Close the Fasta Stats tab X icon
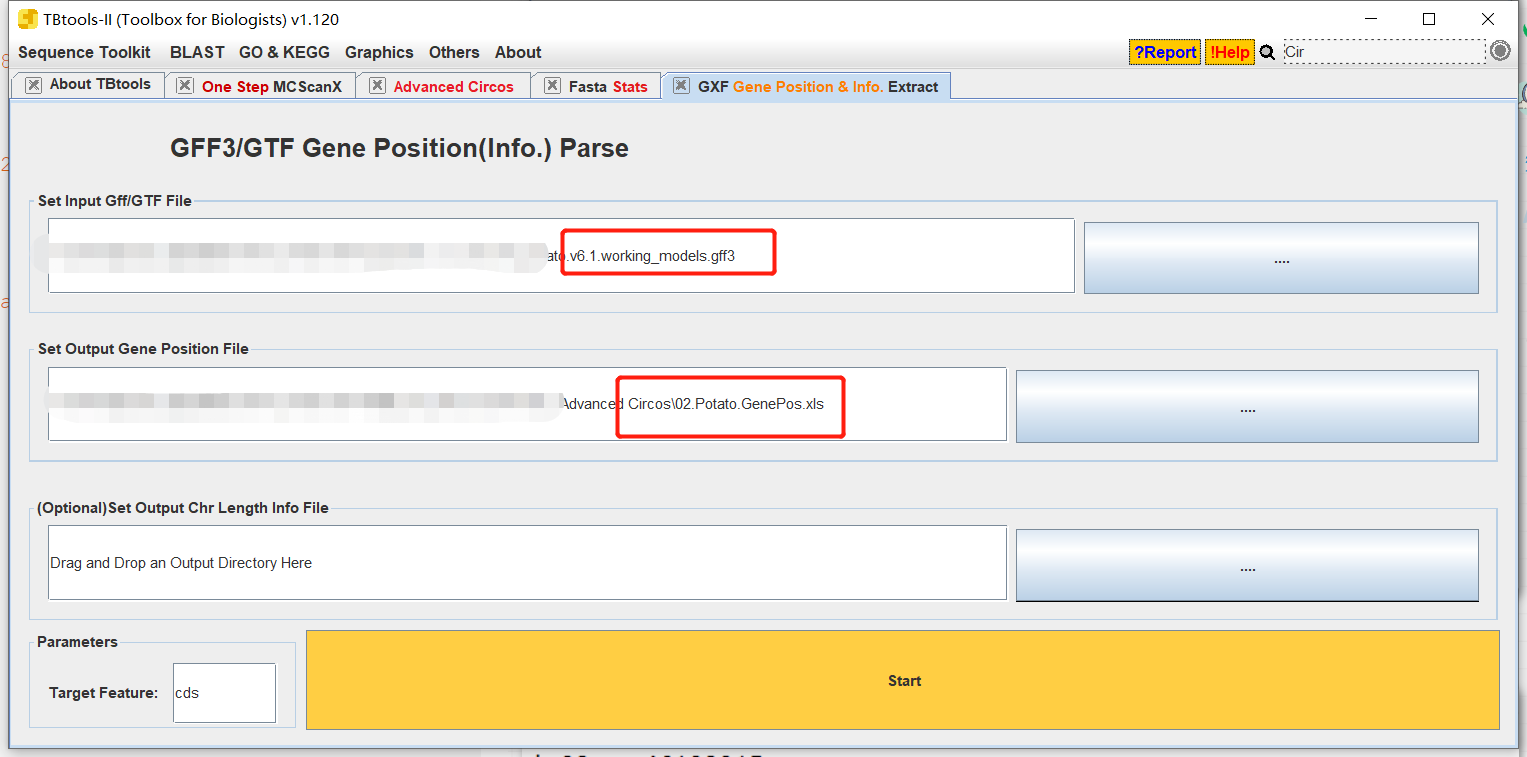The image size is (1527, 757). pos(552,86)
